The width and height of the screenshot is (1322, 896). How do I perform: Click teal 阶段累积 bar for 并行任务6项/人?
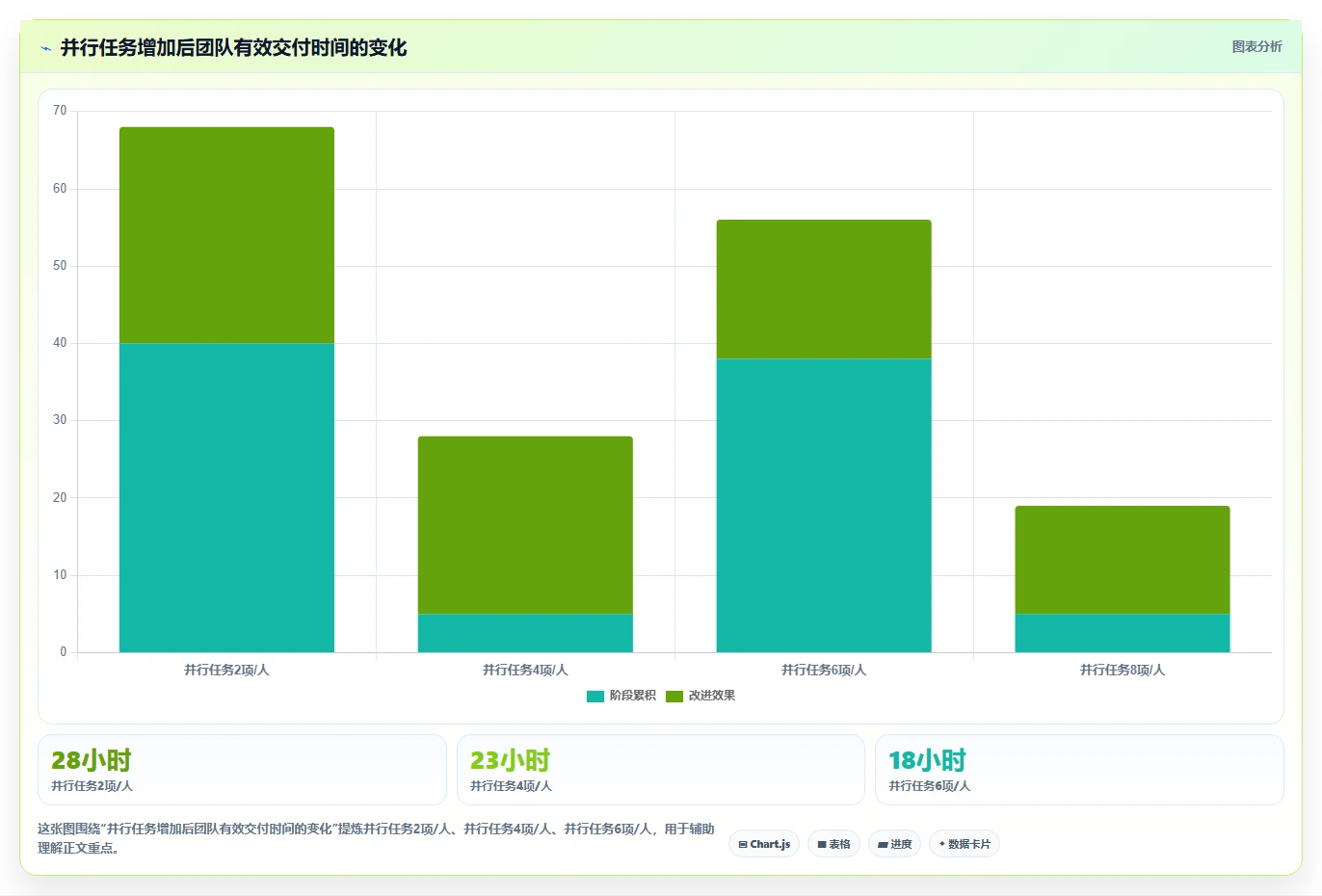824,505
